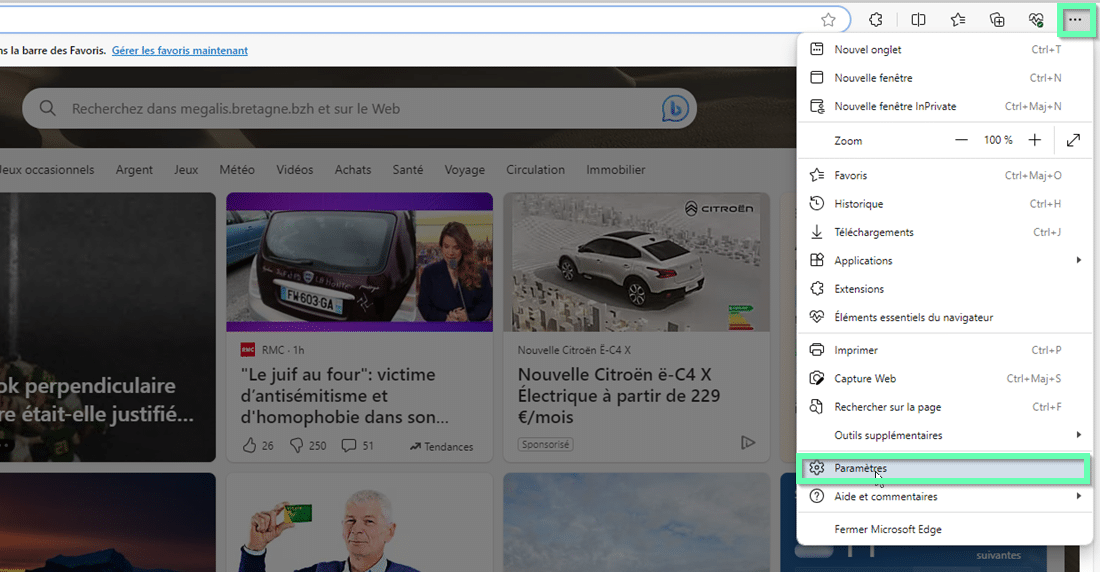
Task: Click the three-dot Settings and more button
Action: tap(1075, 20)
